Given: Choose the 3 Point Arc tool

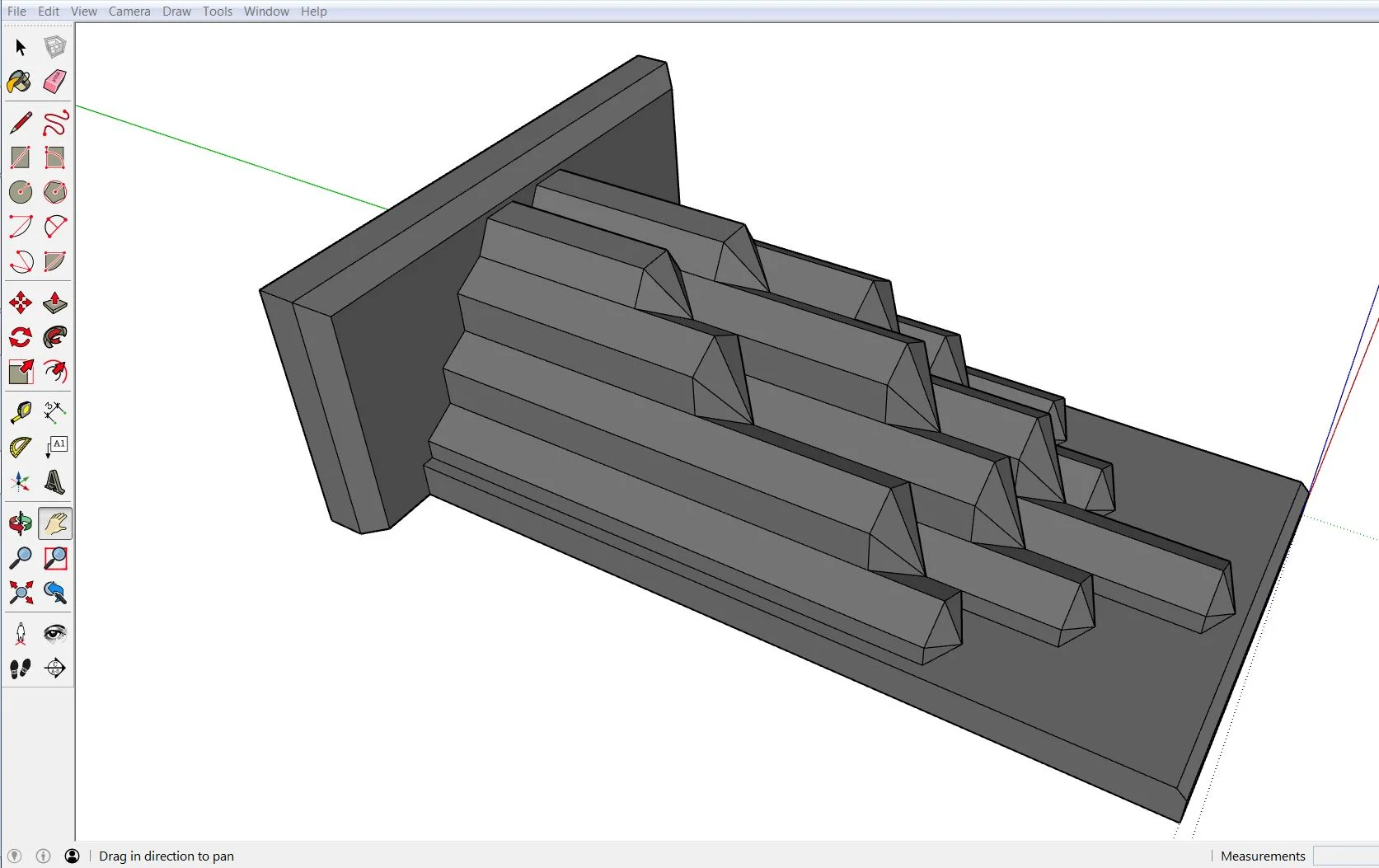Looking at the screenshot, I should pyautogui.click(x=21, y=261).
